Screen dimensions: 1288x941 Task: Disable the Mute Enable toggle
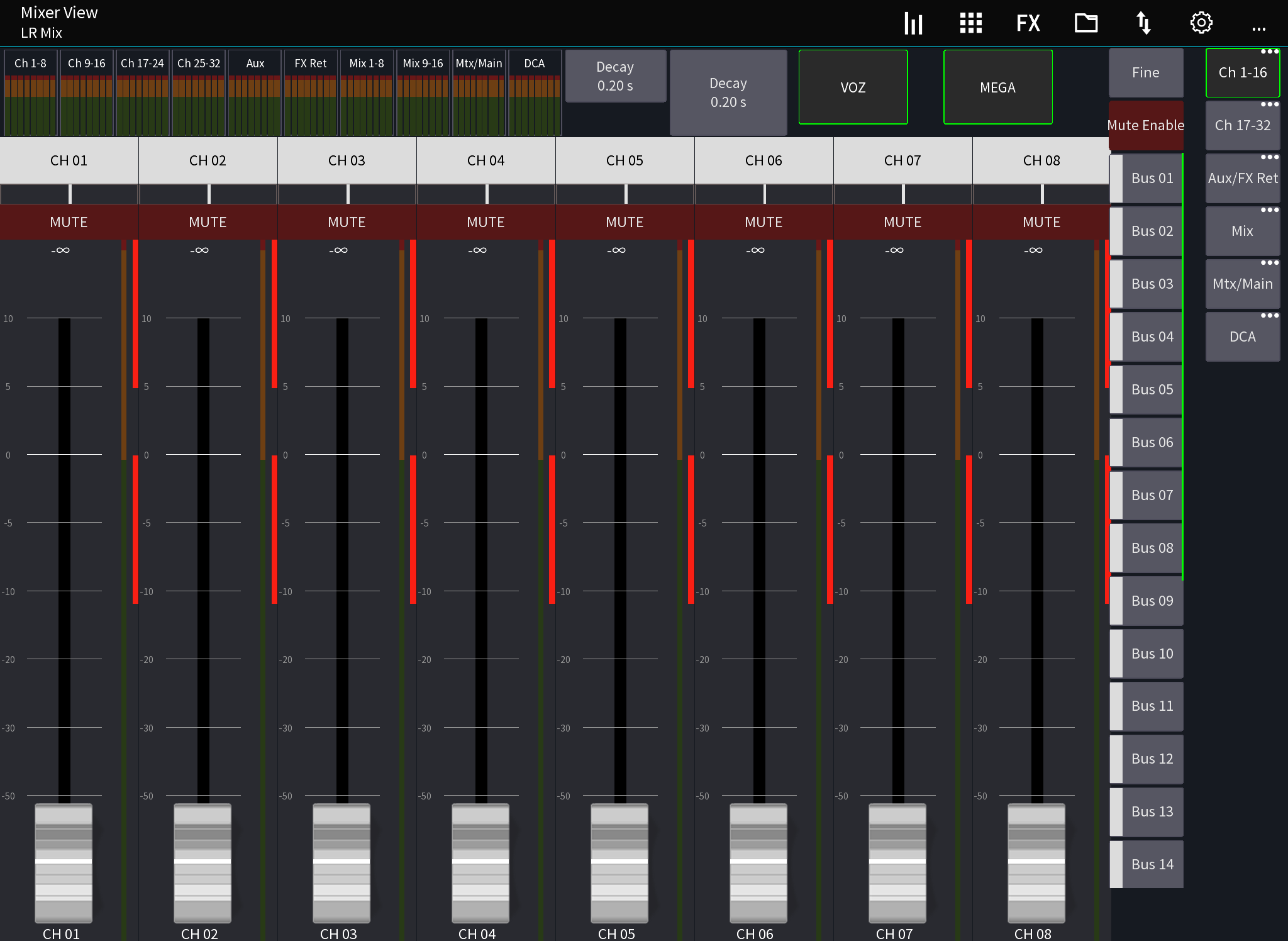pos(1145,125)
